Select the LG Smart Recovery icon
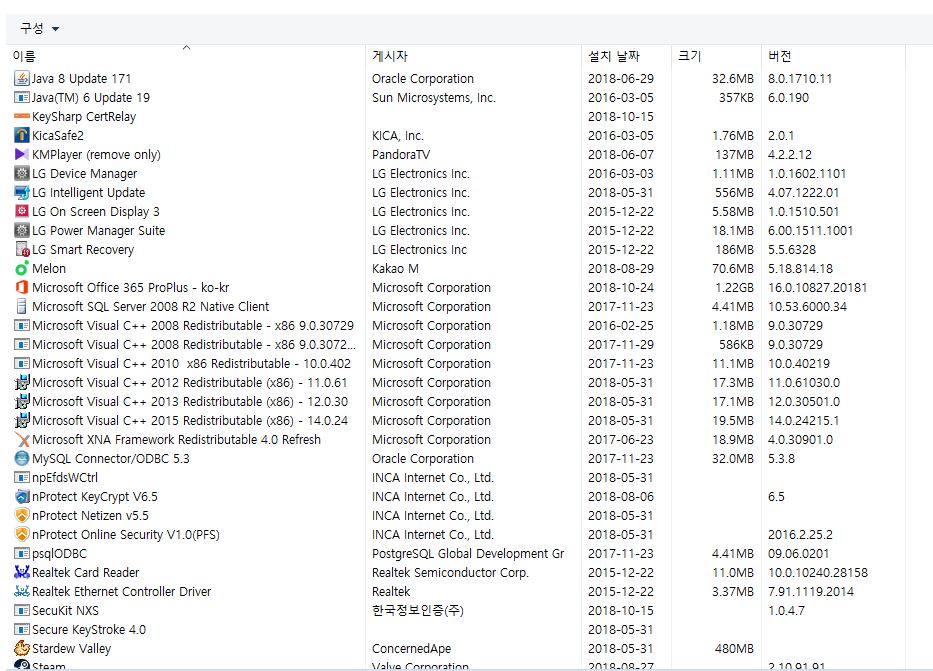The height and width of the screenshot is (671, 933). (22, 249)
